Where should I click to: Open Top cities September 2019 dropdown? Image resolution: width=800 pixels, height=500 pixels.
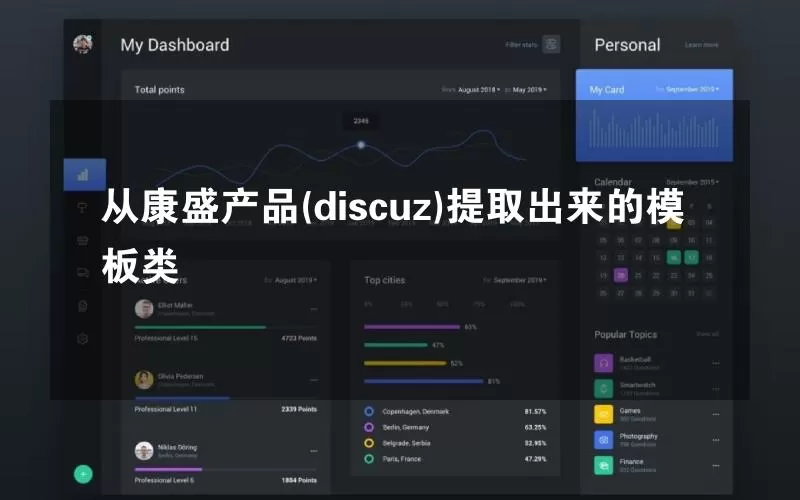[520, 280]
